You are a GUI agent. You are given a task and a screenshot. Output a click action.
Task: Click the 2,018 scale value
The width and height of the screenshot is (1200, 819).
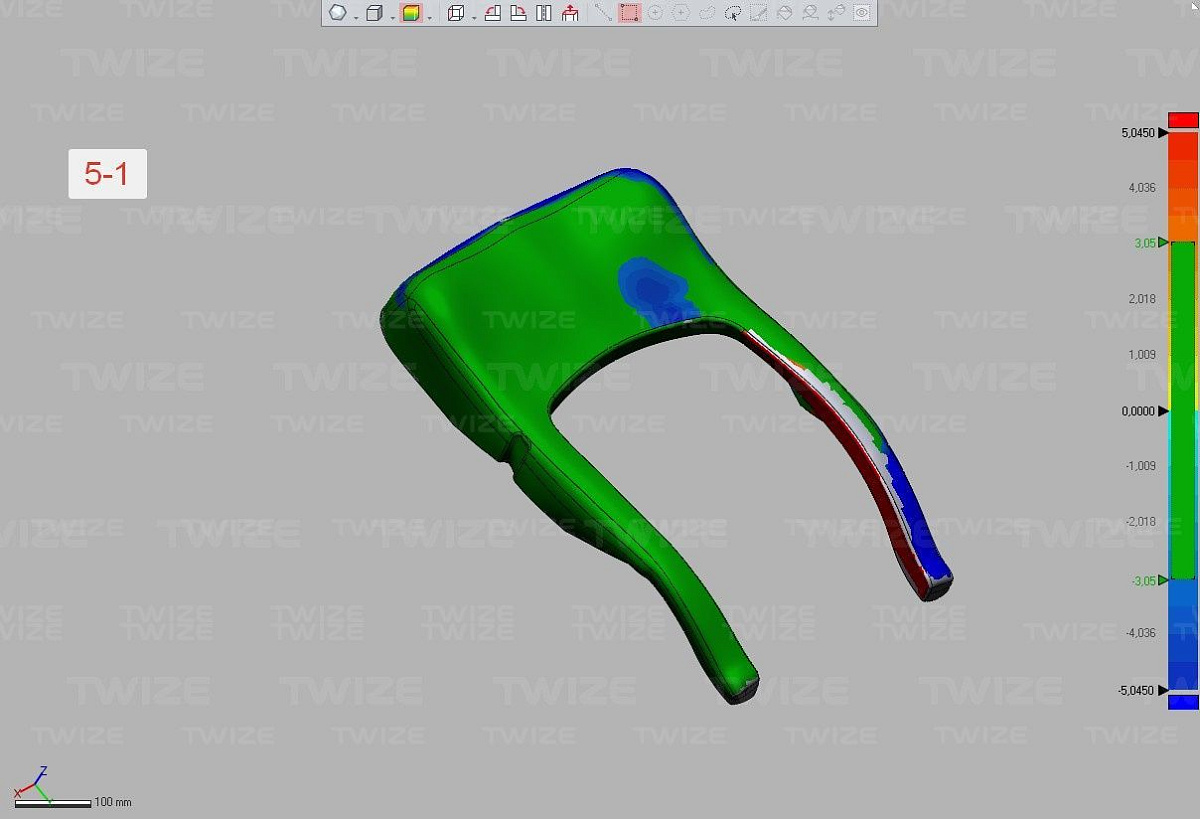click(x=1141, y=299)
